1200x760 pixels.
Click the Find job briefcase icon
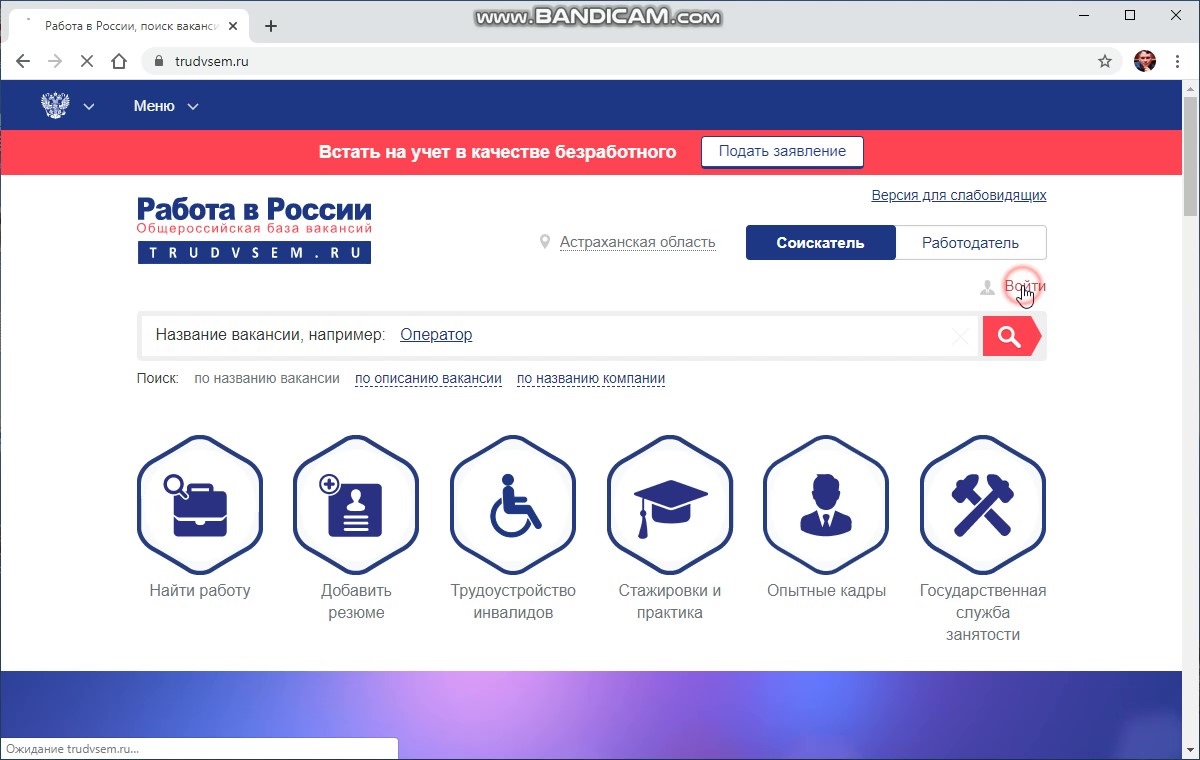tap(199, 504)
